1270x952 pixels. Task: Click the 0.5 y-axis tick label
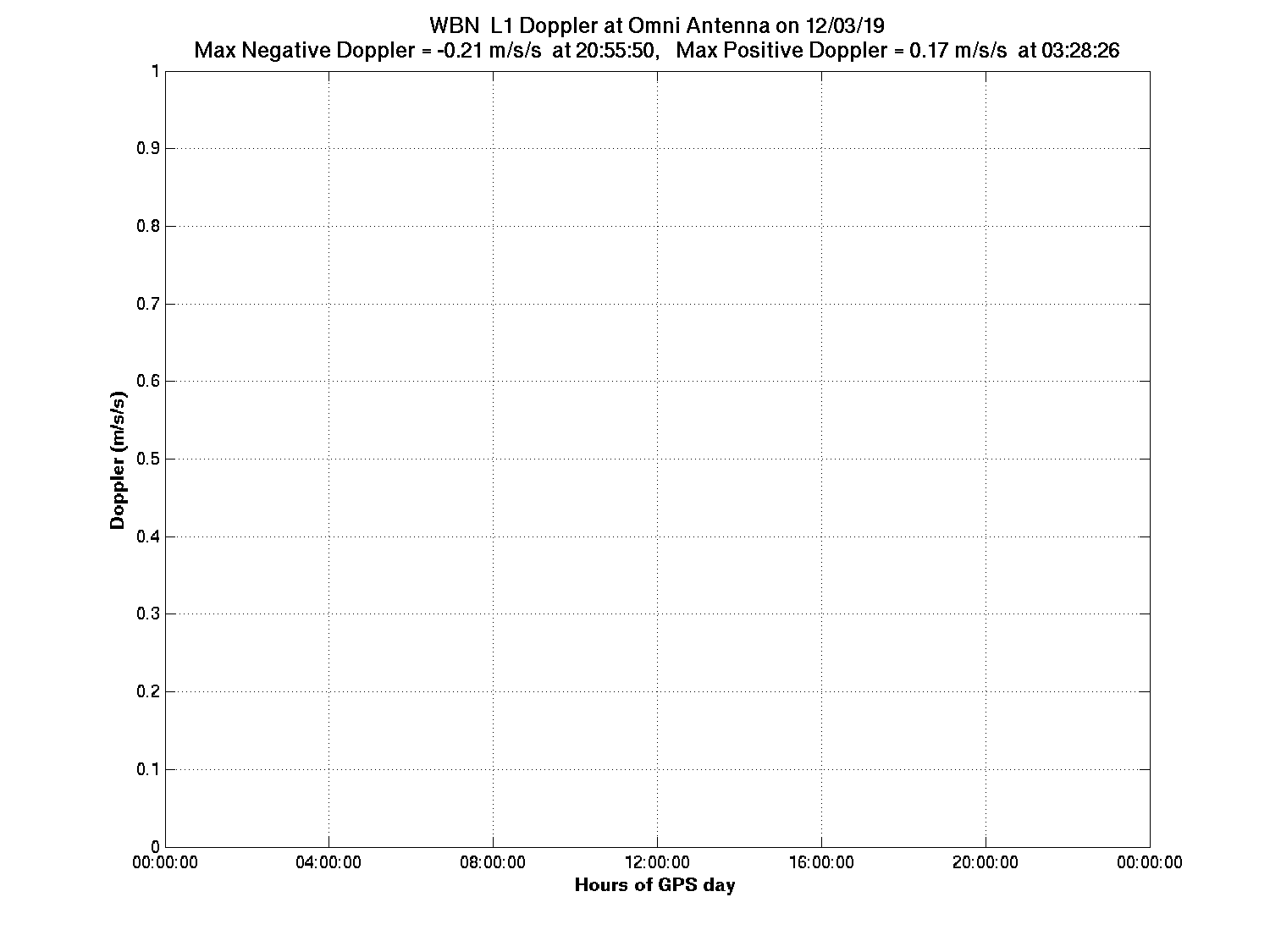click(x=147, y=459)
